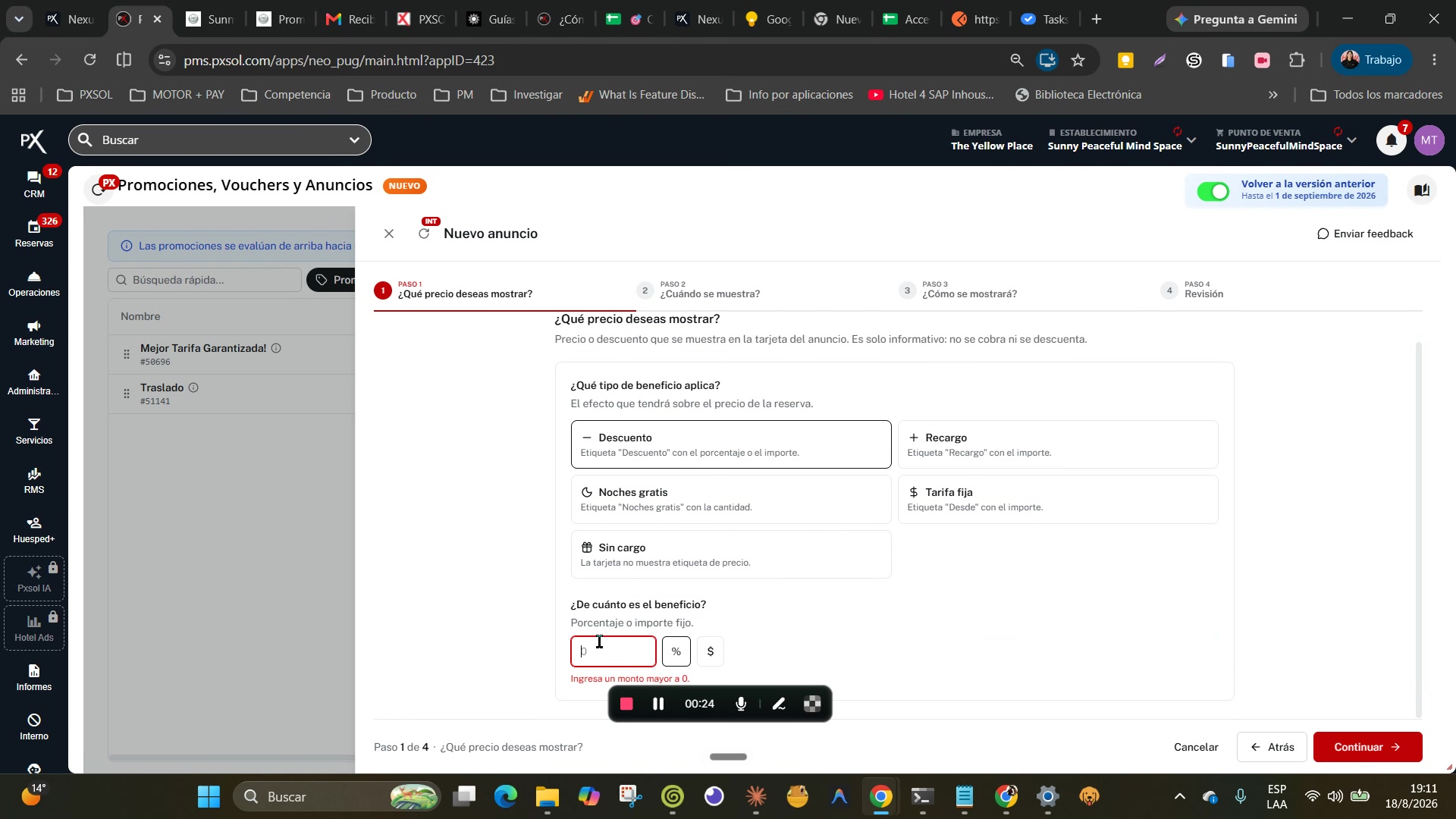The image size is (1456, 819).
Task: Open the notifications bell
Action: [1392, 140]
